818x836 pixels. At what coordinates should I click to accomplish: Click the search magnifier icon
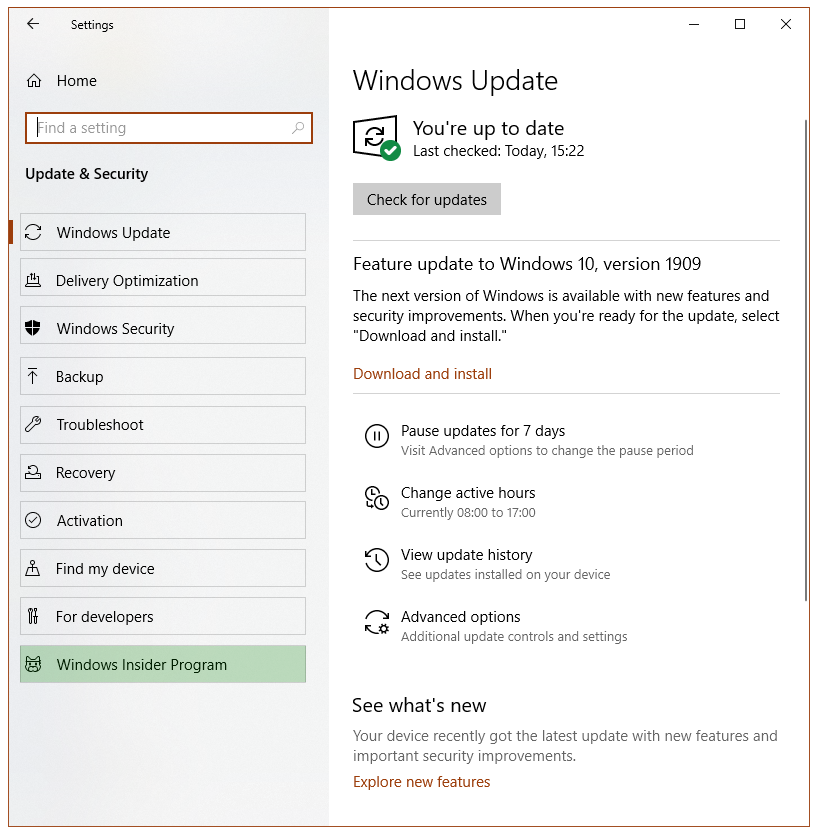[x=298, y=128]
